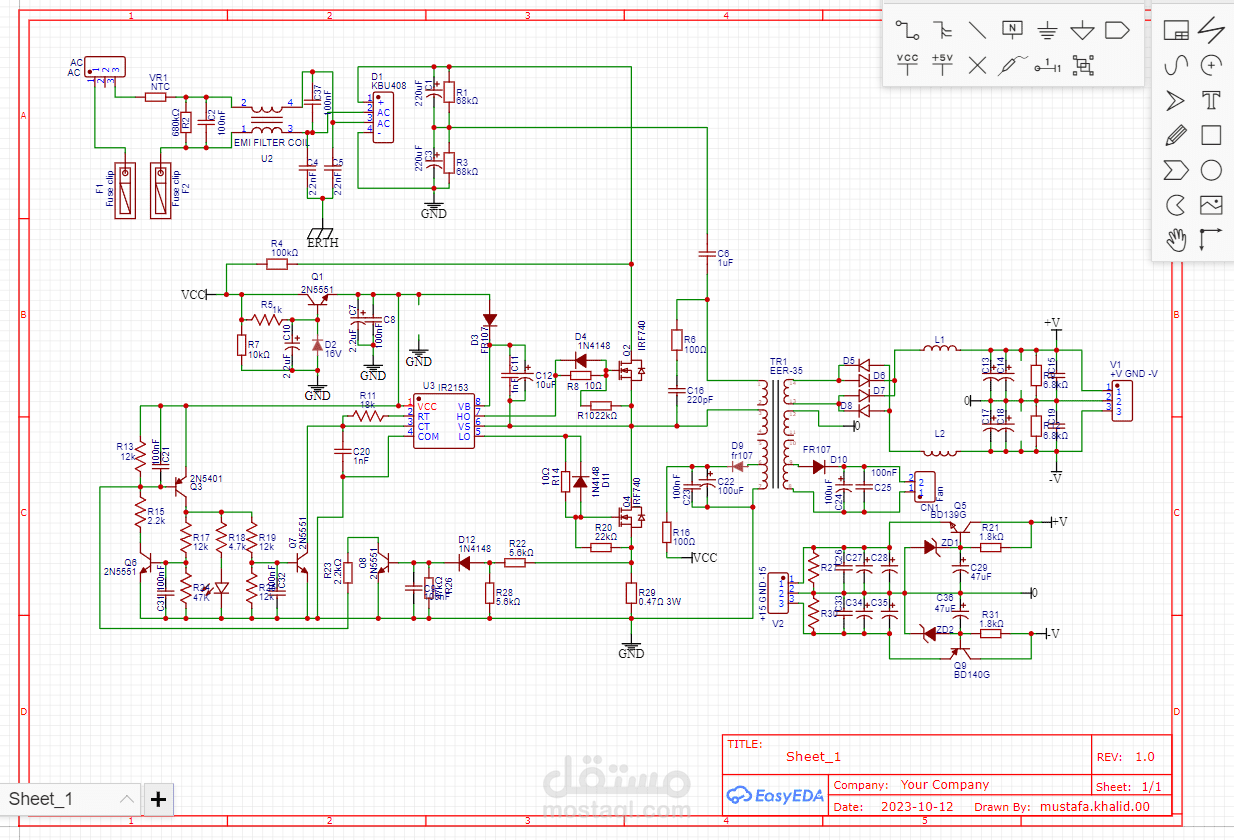Screen dimensions: 1234x840
Task: Select the Image insert tool
Action: click(1211, 205)
